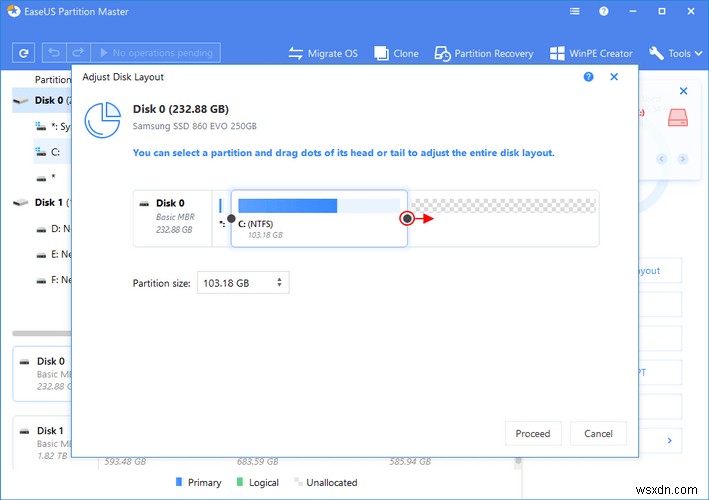Launch Partition Recovery
This screenshot has height=500, width=709.
pos(484,53)
